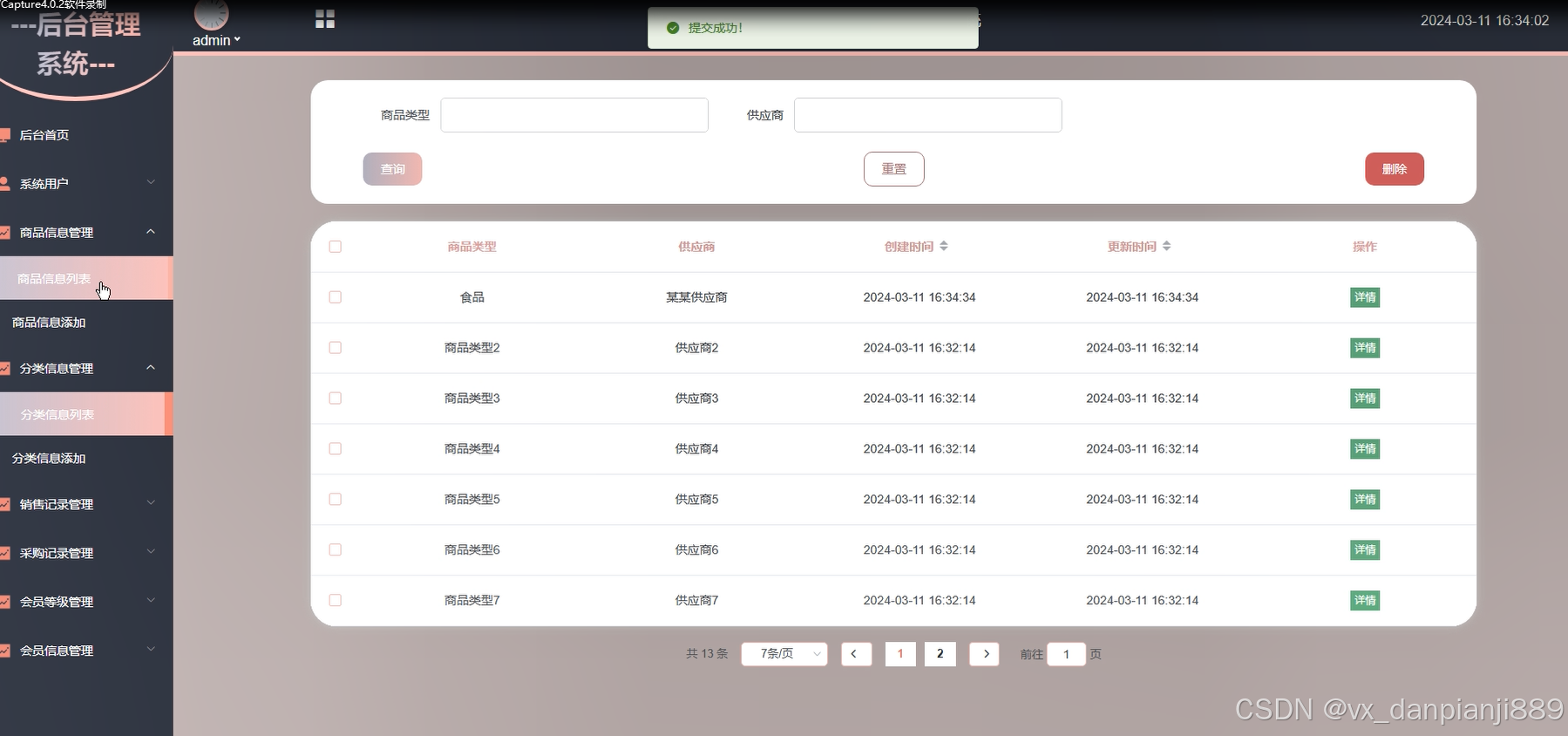Click the 采购记录管理 chart icon
This screenshot has width=1568, height=736.
(4, 554)
